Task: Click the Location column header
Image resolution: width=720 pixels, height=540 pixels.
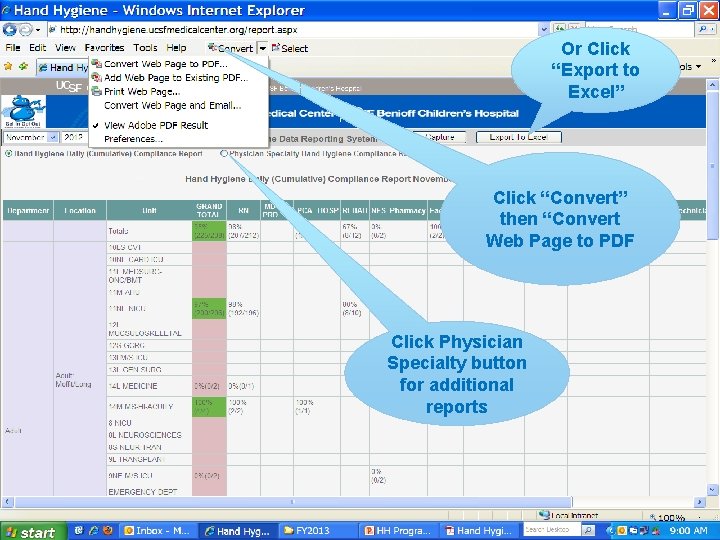Action: [80, 211]
